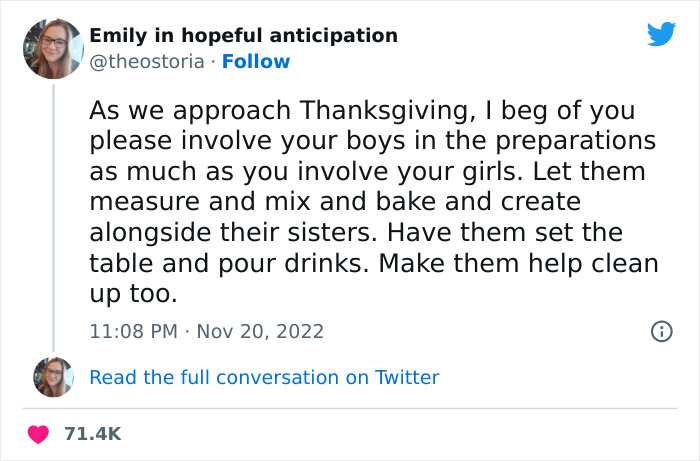
Task: Open the "Emily in hopeful anticipation" profile name
Action: (243, 35)
